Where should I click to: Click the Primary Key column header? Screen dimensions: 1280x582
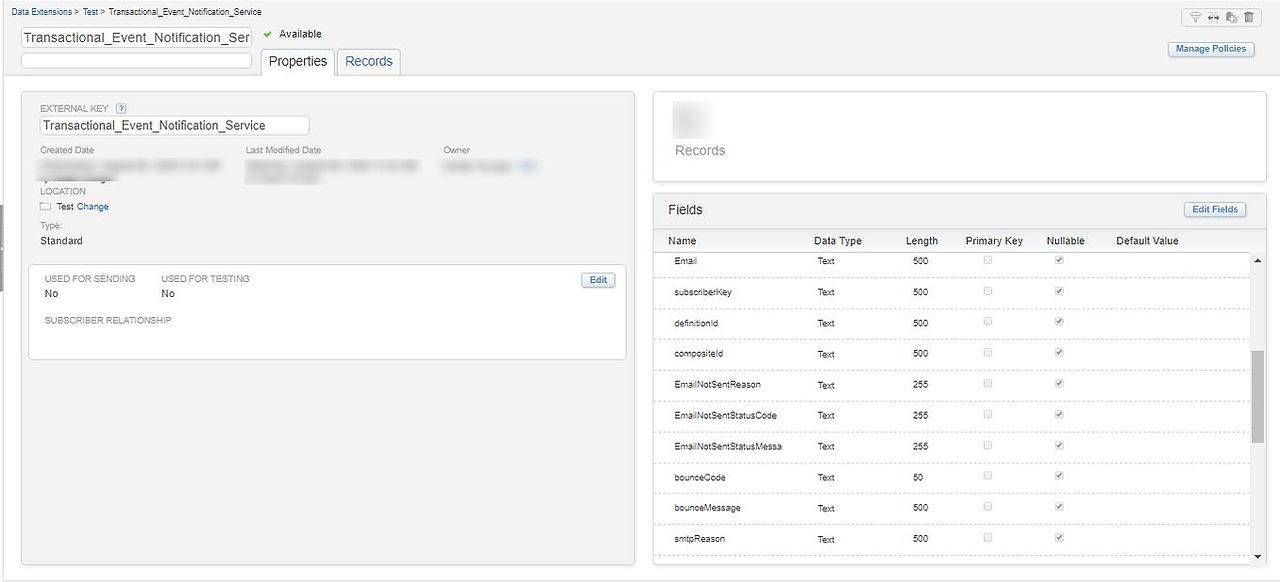(x=994, y=241)
